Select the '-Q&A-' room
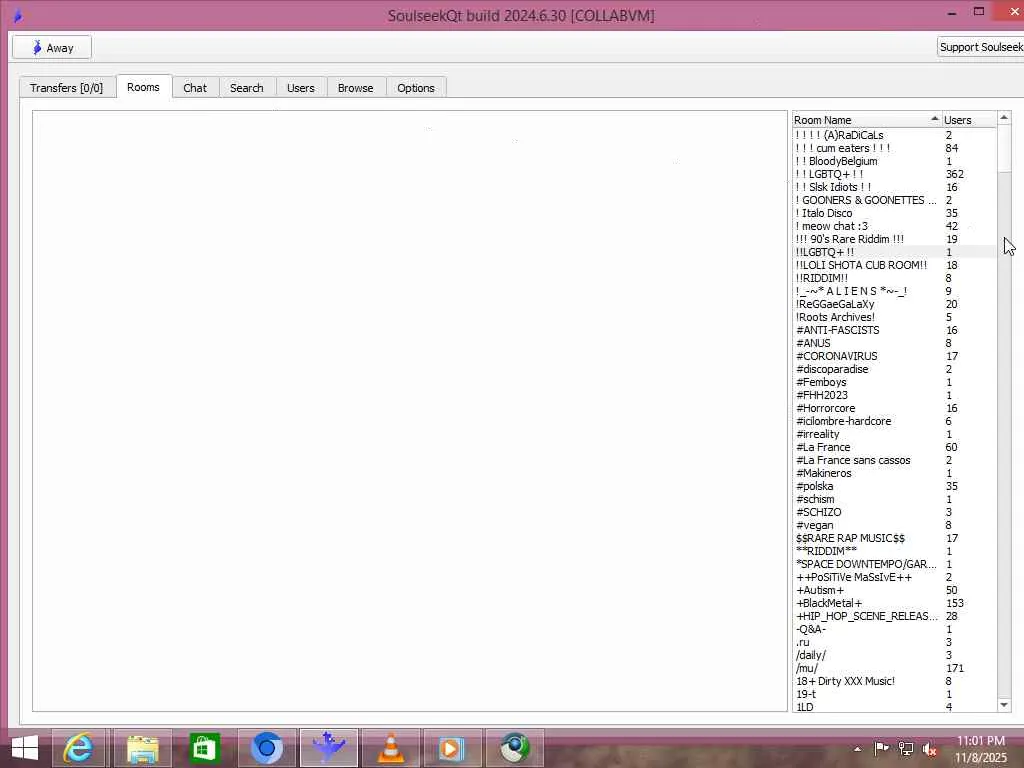Viewport: 1024px width, 768px height. 894,630
